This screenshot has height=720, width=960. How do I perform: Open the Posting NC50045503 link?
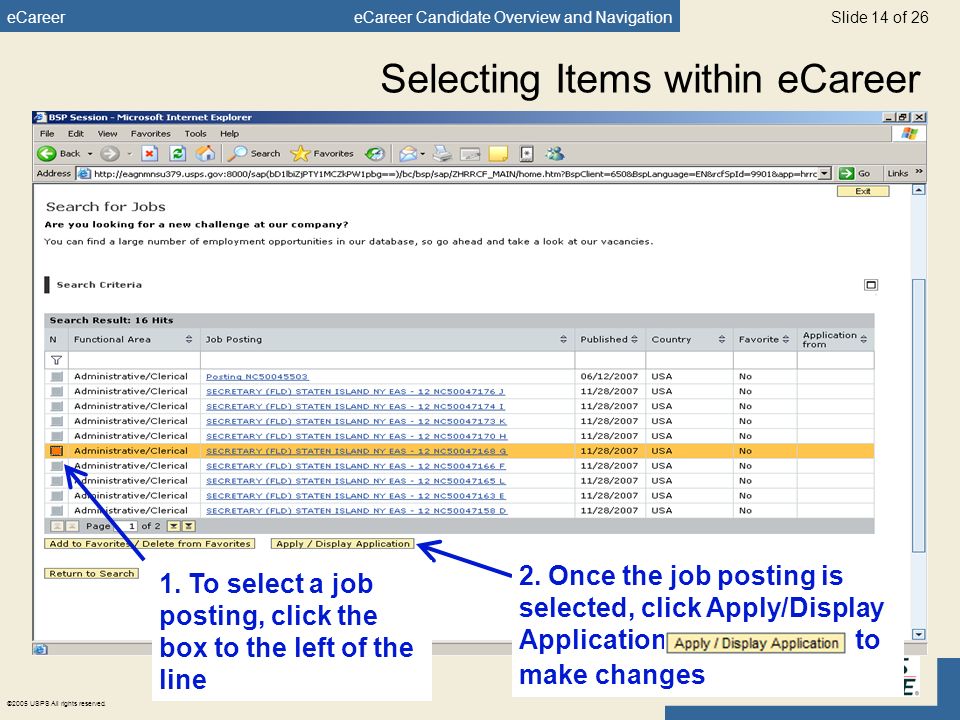click(257, 377)
